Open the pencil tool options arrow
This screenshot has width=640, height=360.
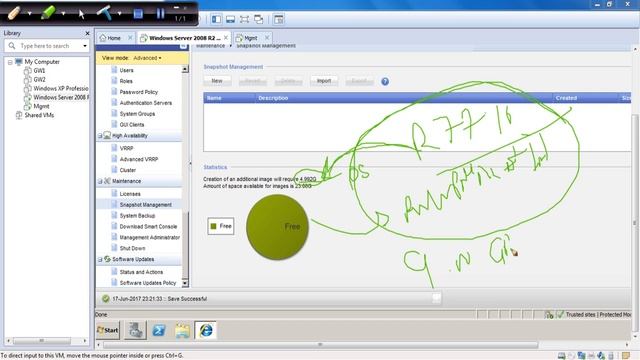tap(30, 13)
